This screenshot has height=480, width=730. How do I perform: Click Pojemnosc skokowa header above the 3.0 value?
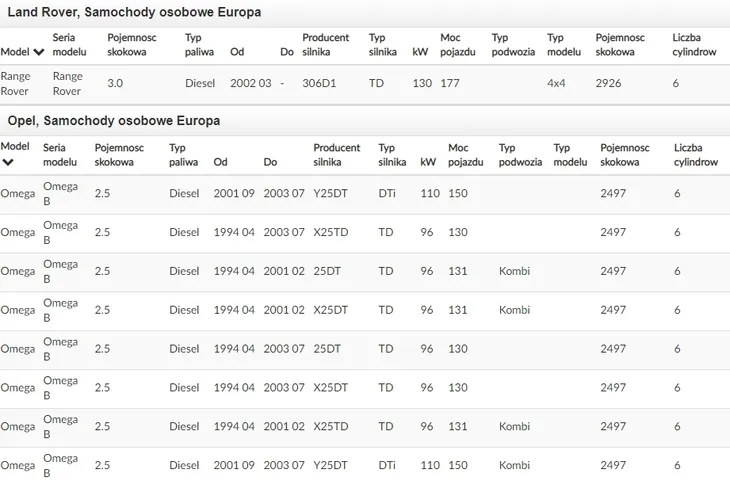point(132,45)
